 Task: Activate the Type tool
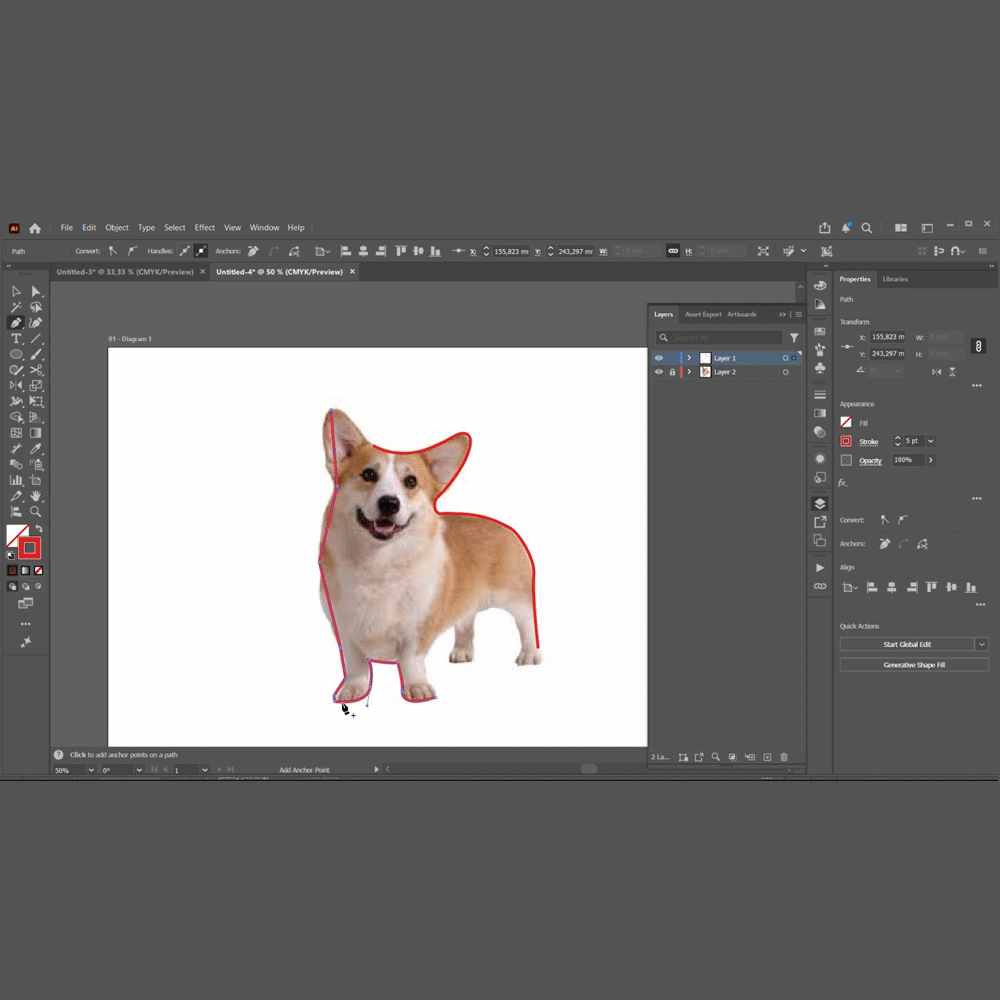(16, 339)
